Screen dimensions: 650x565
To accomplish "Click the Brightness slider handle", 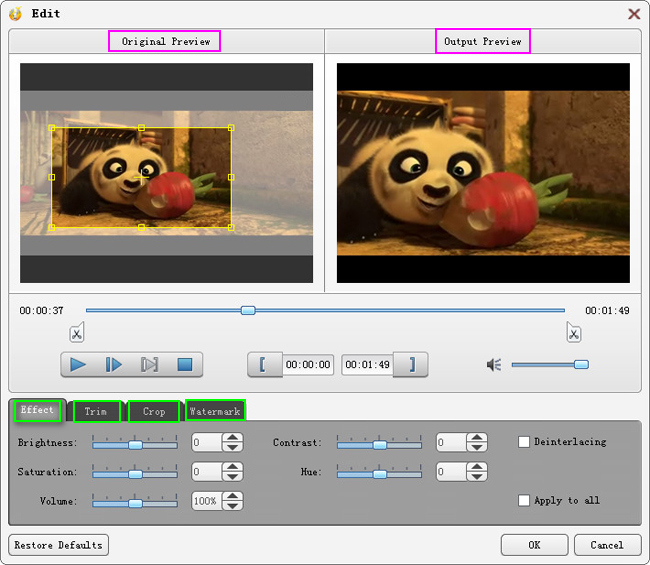I will coord(135,445).
